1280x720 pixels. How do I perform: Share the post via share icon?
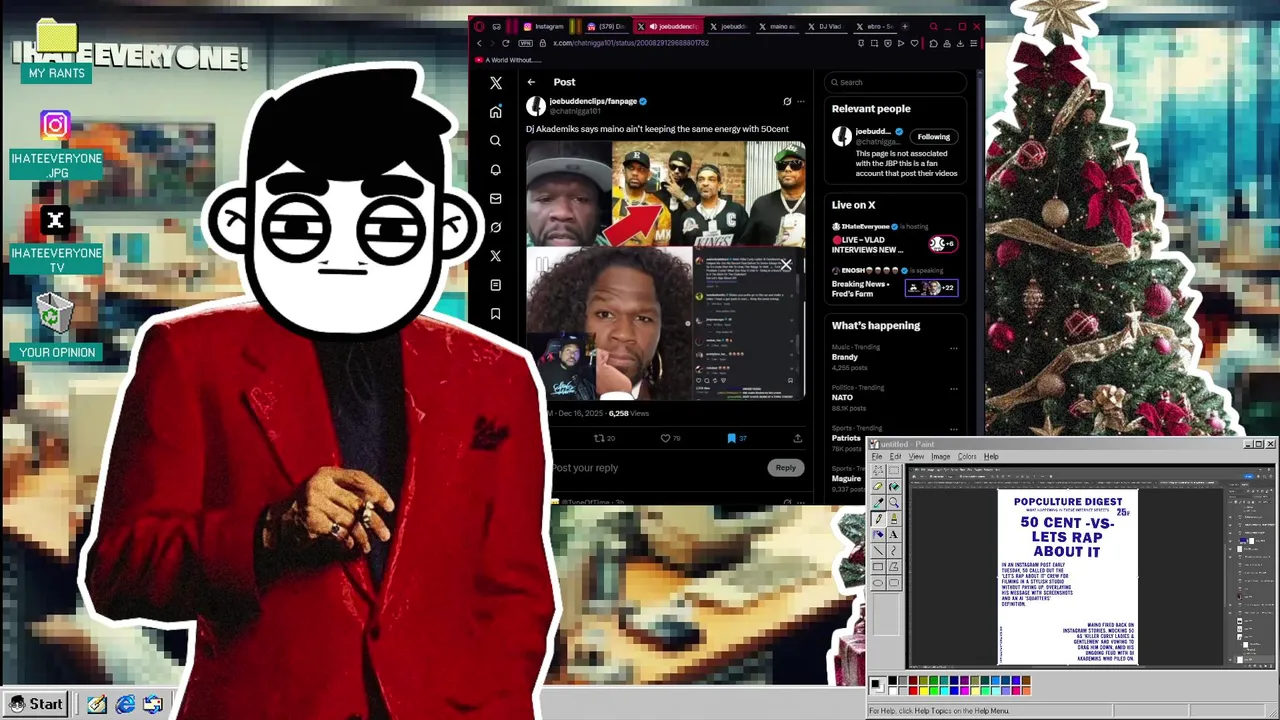tap(797, 438)
